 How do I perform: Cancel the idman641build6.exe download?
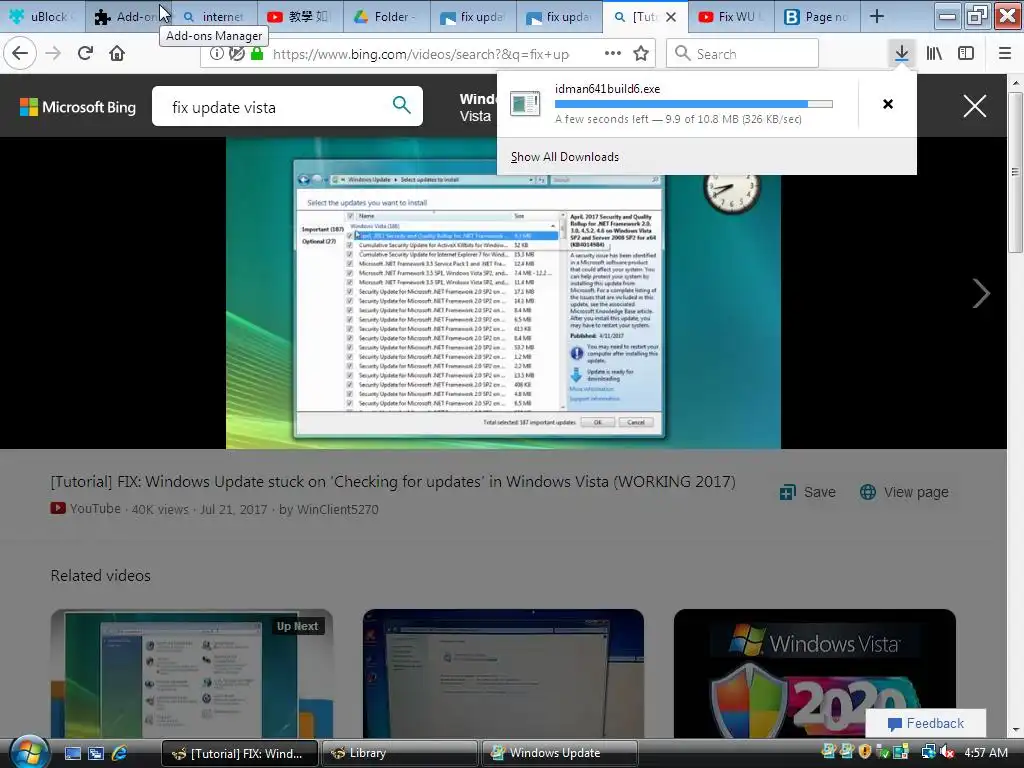[888, 104]
